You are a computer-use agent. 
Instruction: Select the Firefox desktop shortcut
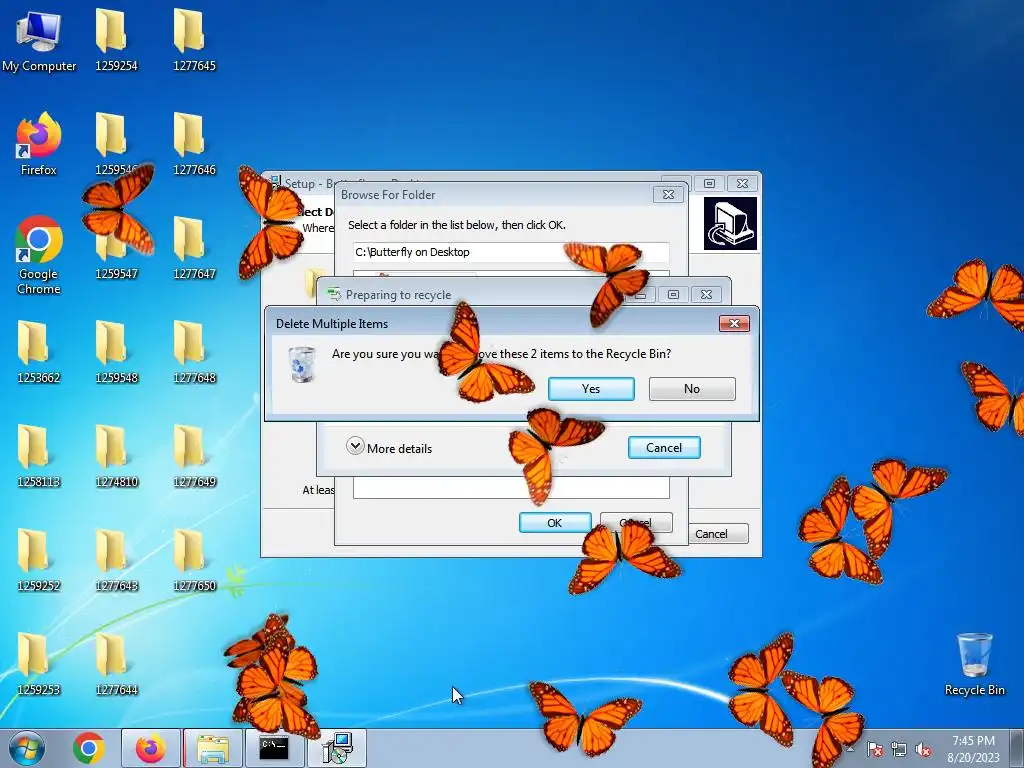click(x=39, y=144)
